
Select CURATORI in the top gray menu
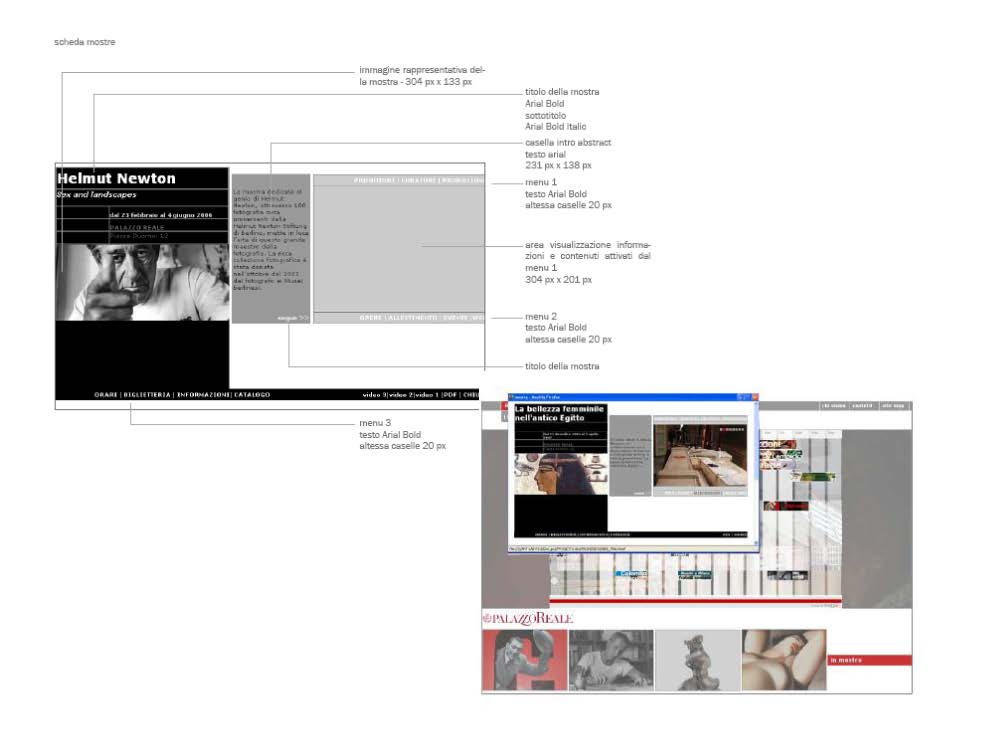(x=419, y=181)
